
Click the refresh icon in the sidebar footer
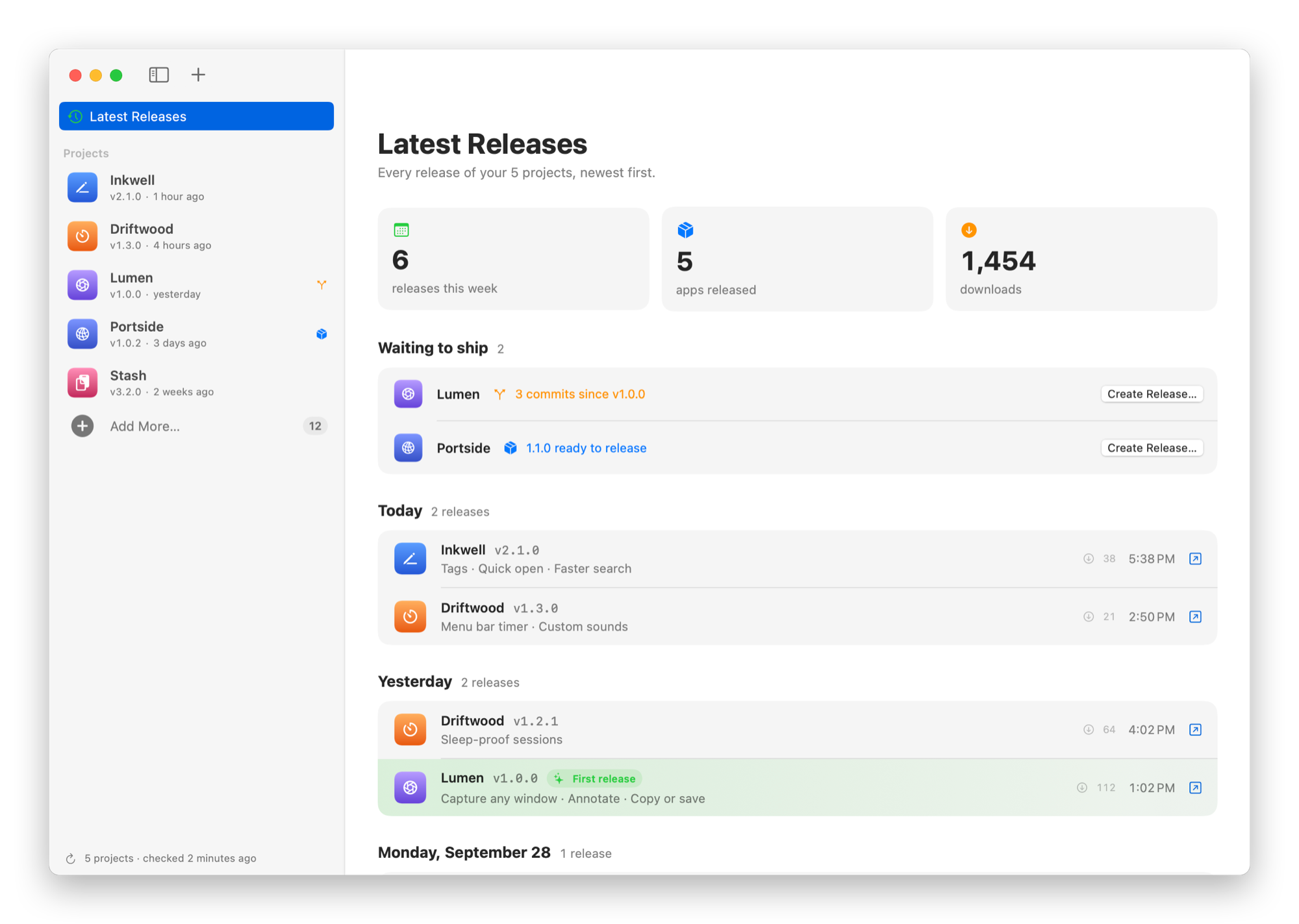pos(71,858)
